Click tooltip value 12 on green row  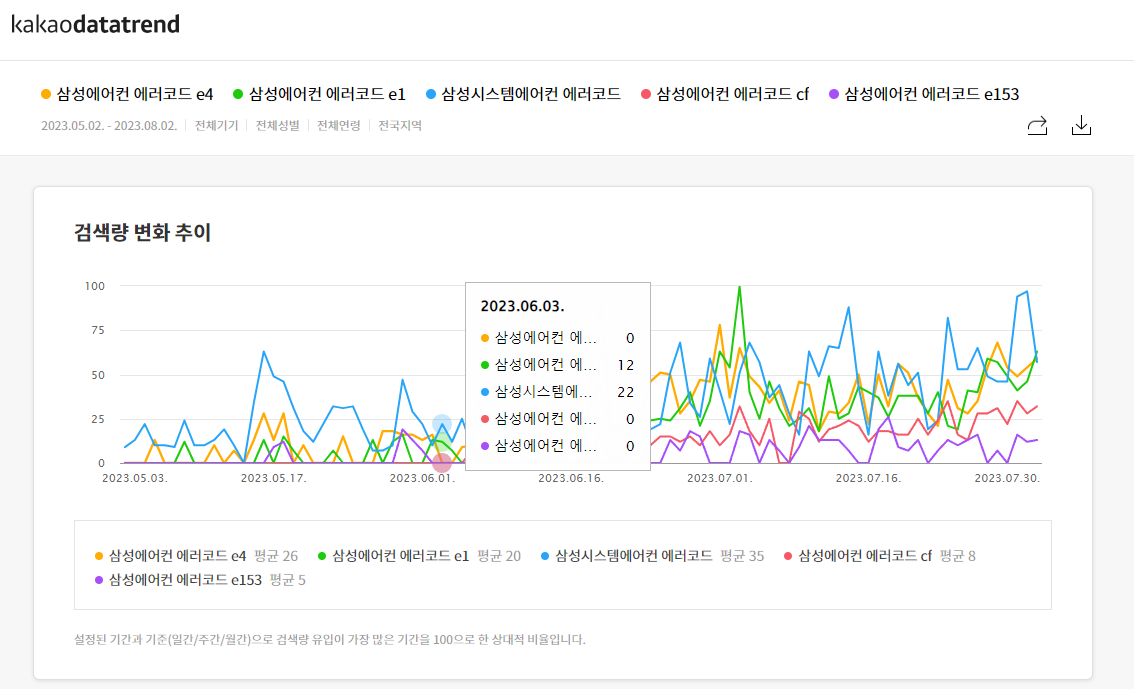click(626, 365)
